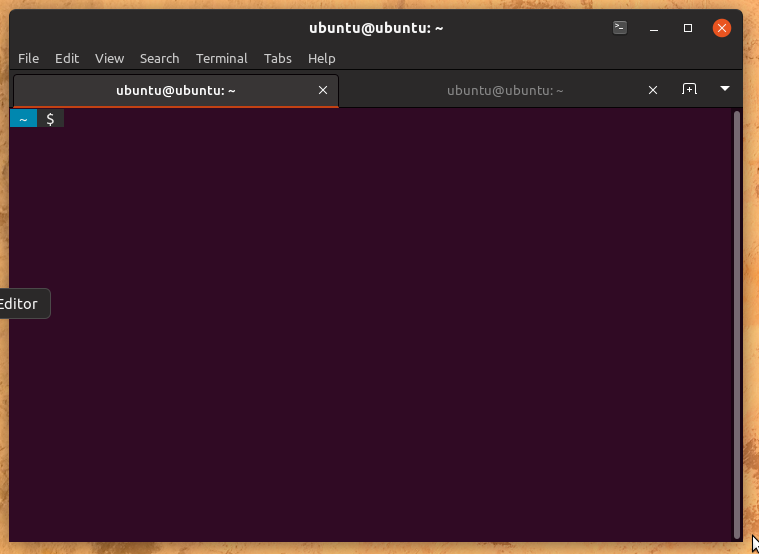Image resolution: width=759 pixels, height=554 pixels.
Task: Open the Help menu
Action: (x=321, y=59)
